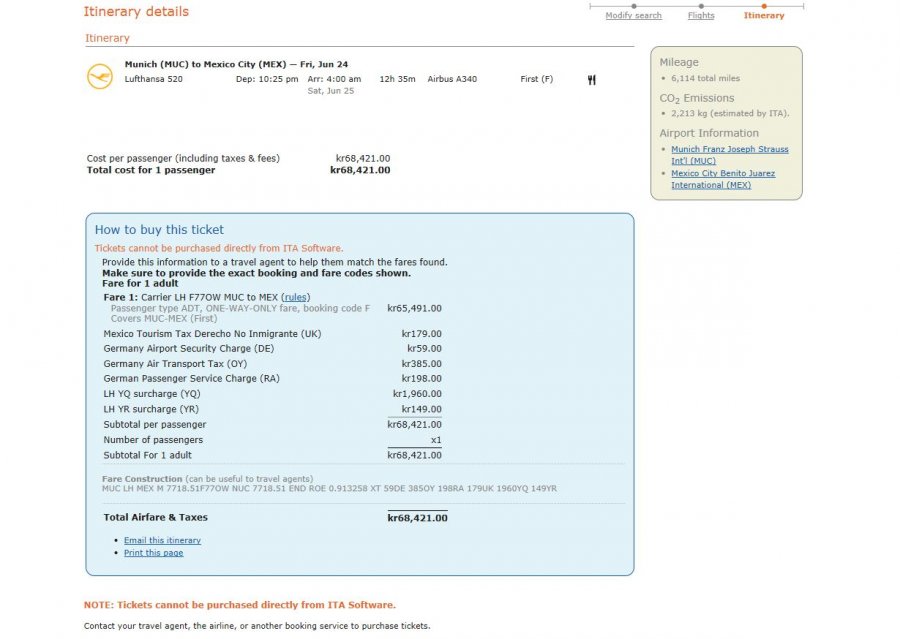The width and height of the screenshot is (900, 639).
Task: Click the CO2 Emissions heading
Action: click(696, 98)
